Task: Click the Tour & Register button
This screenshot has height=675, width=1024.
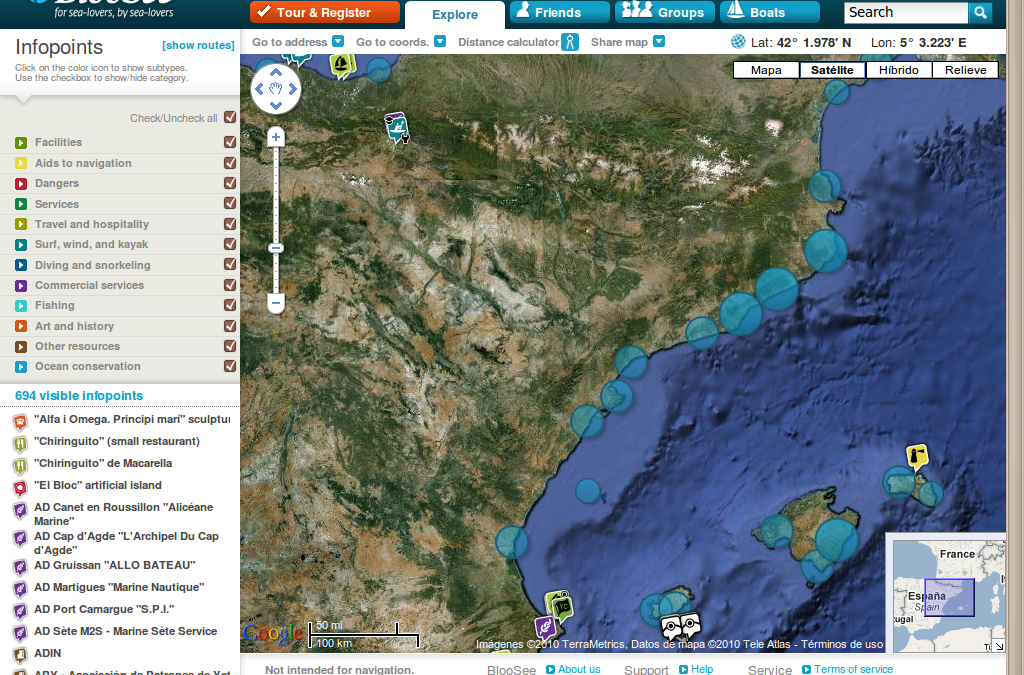Action: click(324, 13)
